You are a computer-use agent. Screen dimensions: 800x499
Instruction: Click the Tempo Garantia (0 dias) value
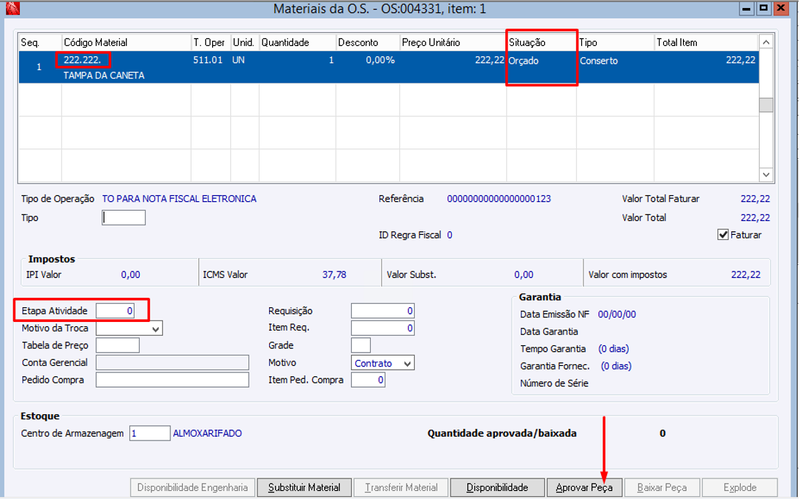[x=613, y=349]
